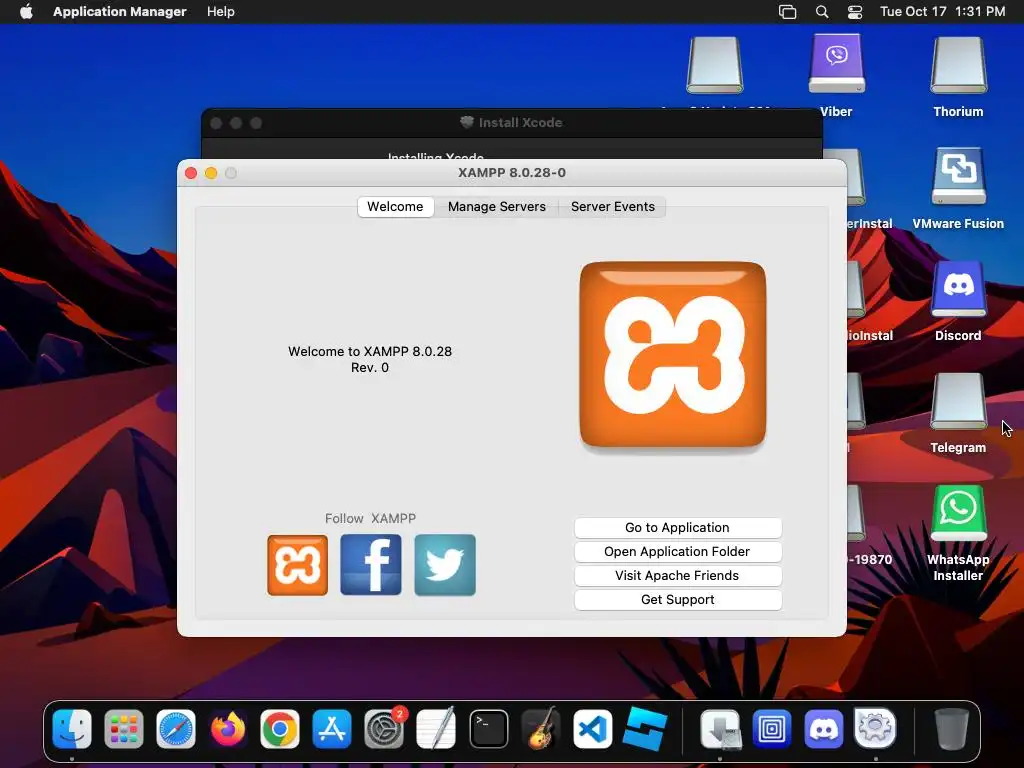Open the Help menu
The width and height of the screenshot is (1024, 768).
(x=221, y=12)
